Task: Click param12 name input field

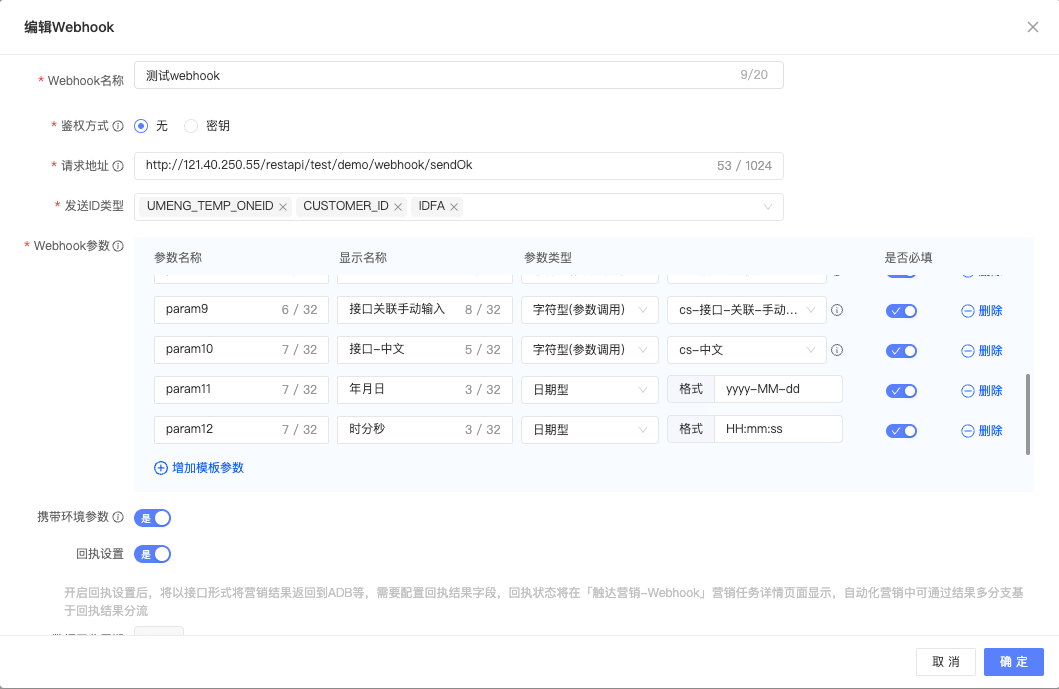Action: 241,430
